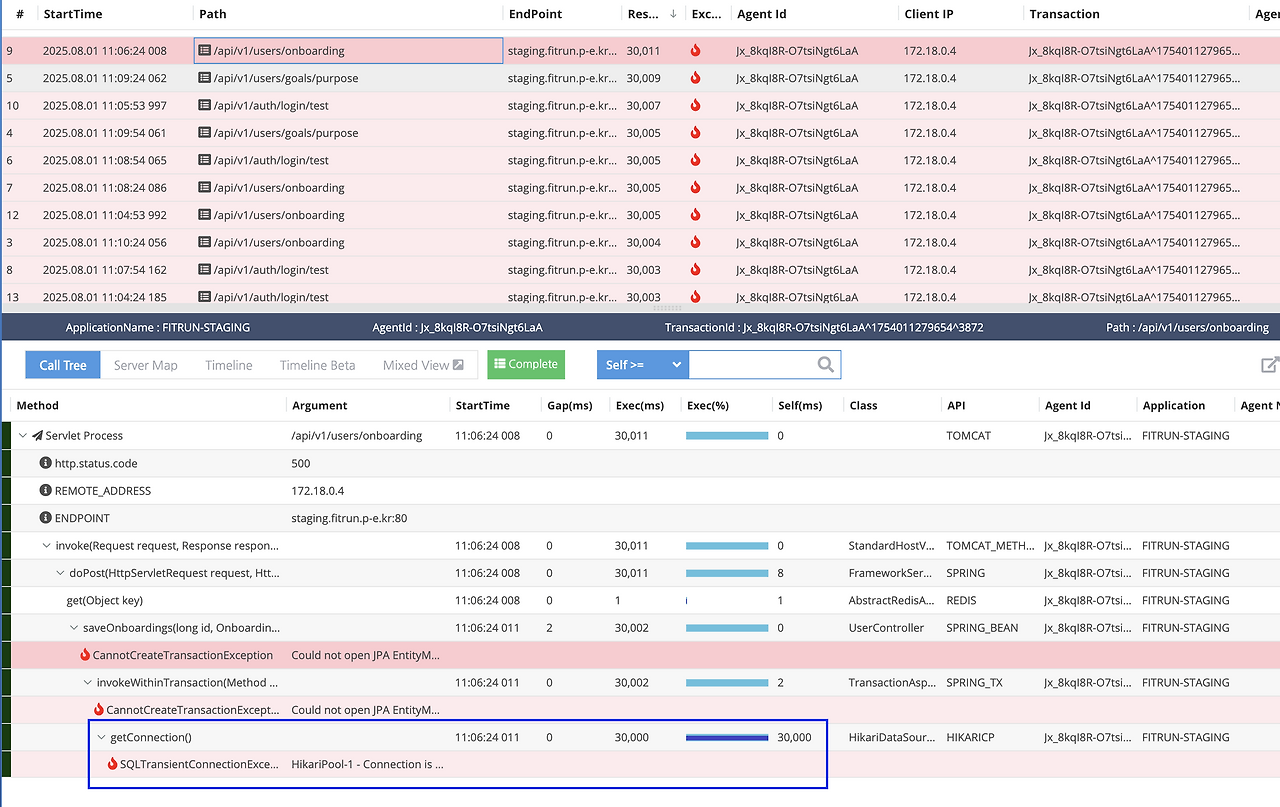Click the exception flame icon in row 6

coord(696,160)
